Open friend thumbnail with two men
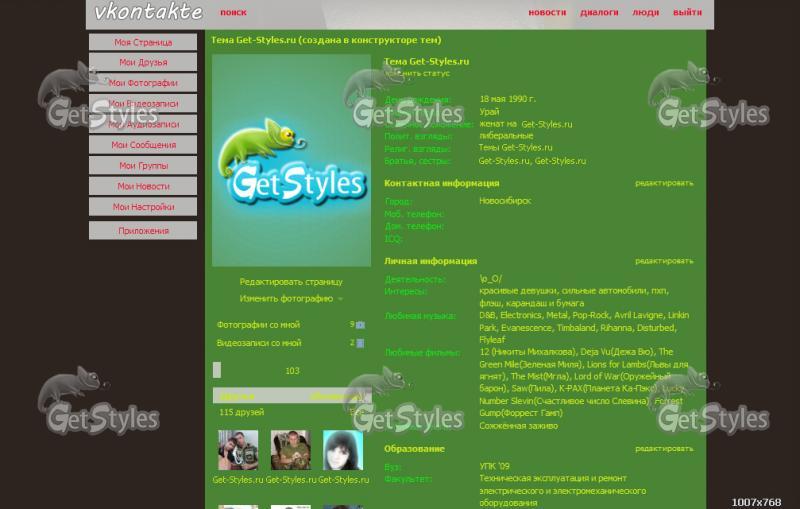Screen dimensions: 800x509 pyautogui.click(x=238, y=450)
